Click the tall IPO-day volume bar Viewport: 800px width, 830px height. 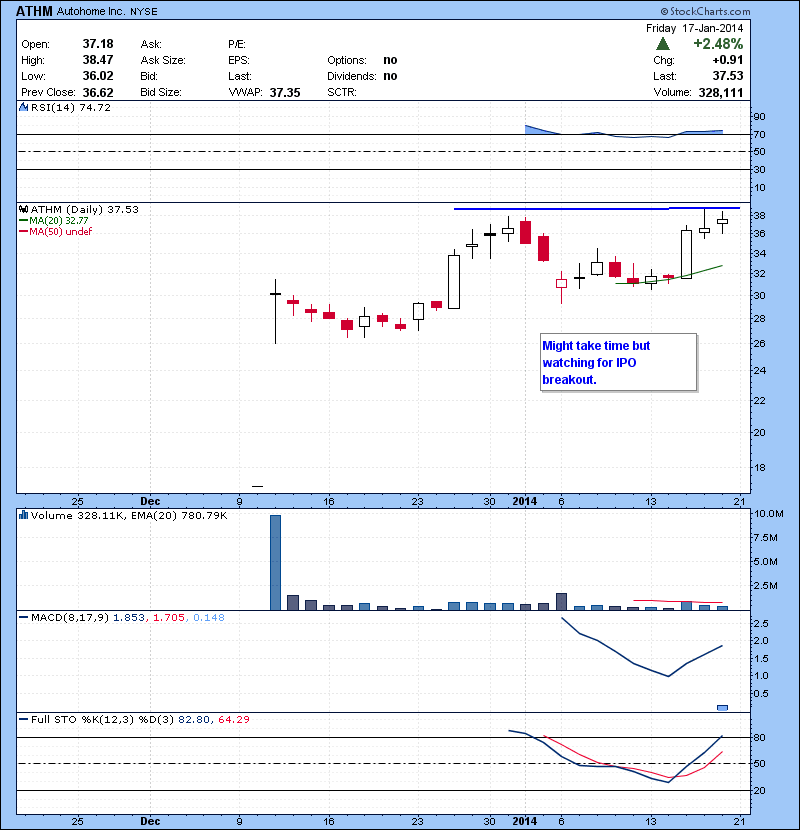click(275, 563)
